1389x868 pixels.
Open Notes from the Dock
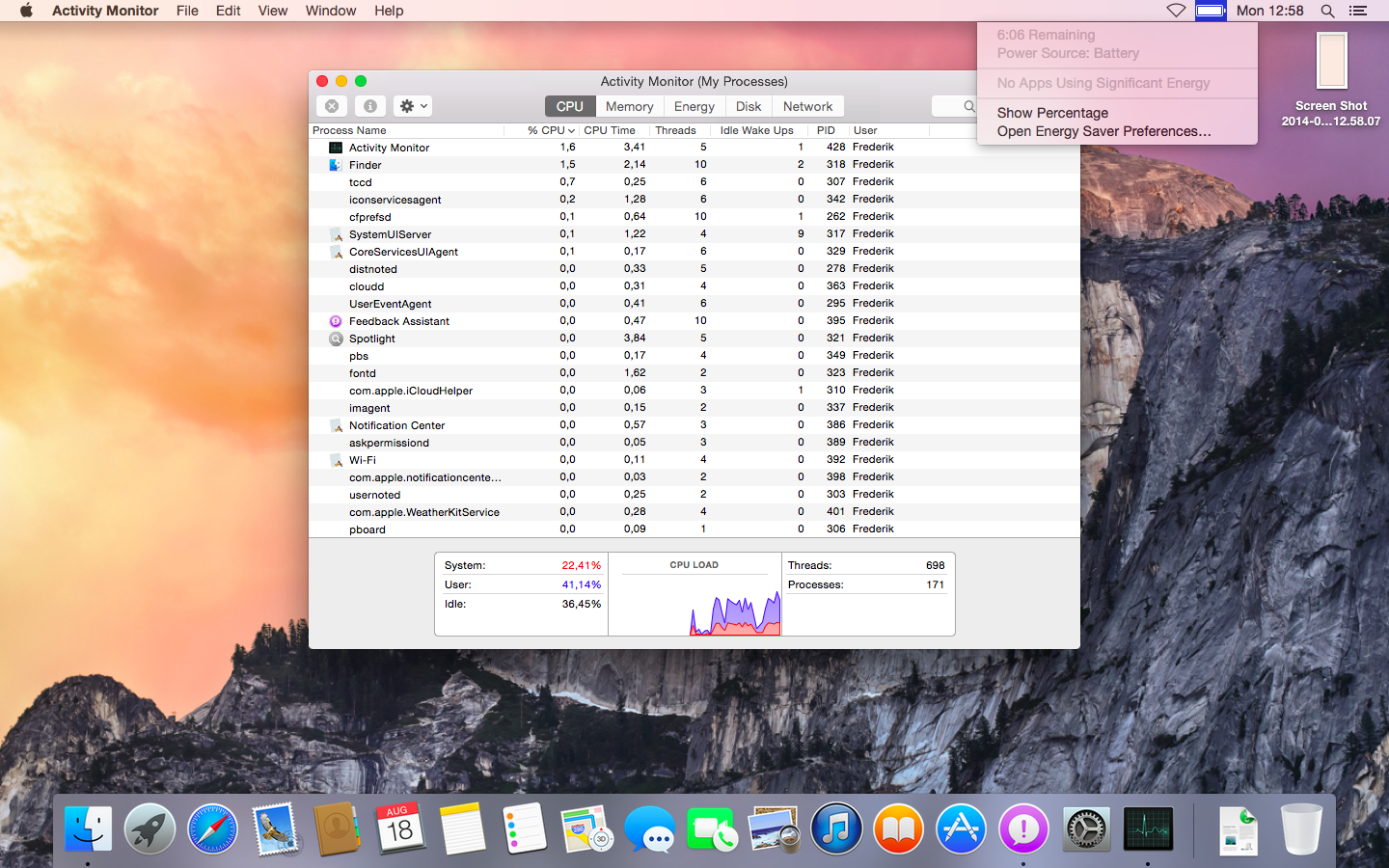[x=462, y=829]
